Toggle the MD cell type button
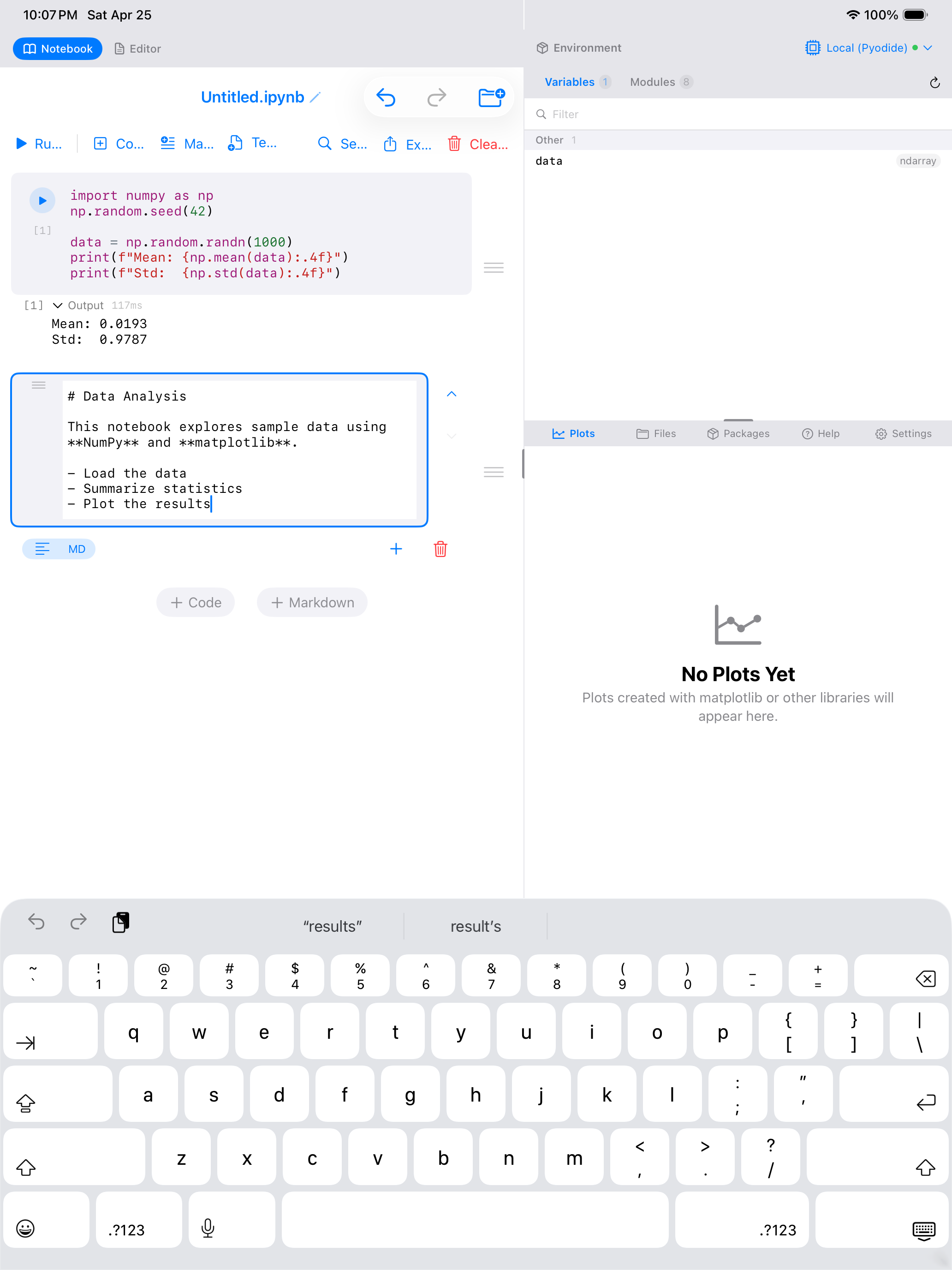 pos(59,549)
